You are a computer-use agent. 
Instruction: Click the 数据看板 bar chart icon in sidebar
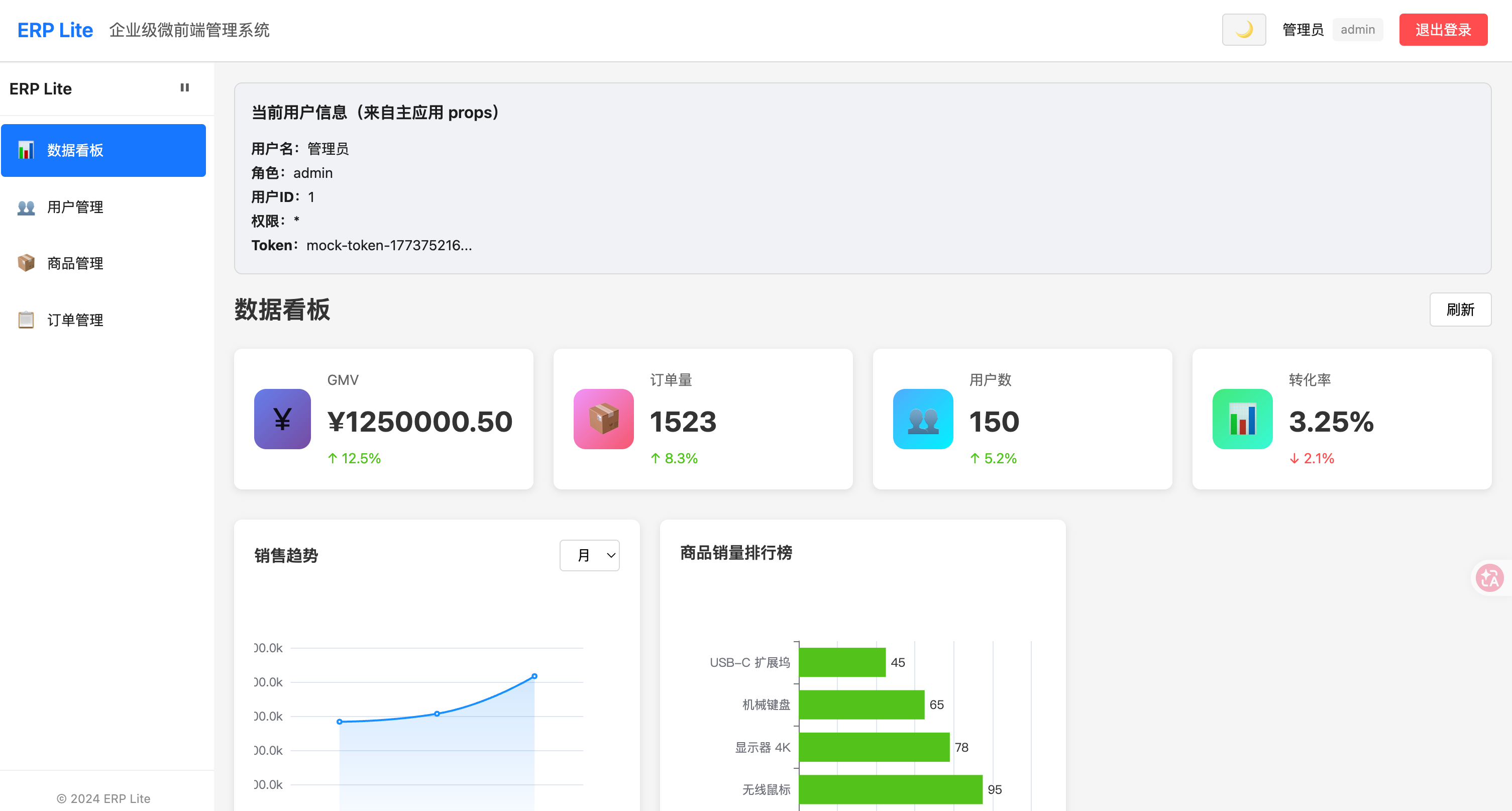(26, 150)
